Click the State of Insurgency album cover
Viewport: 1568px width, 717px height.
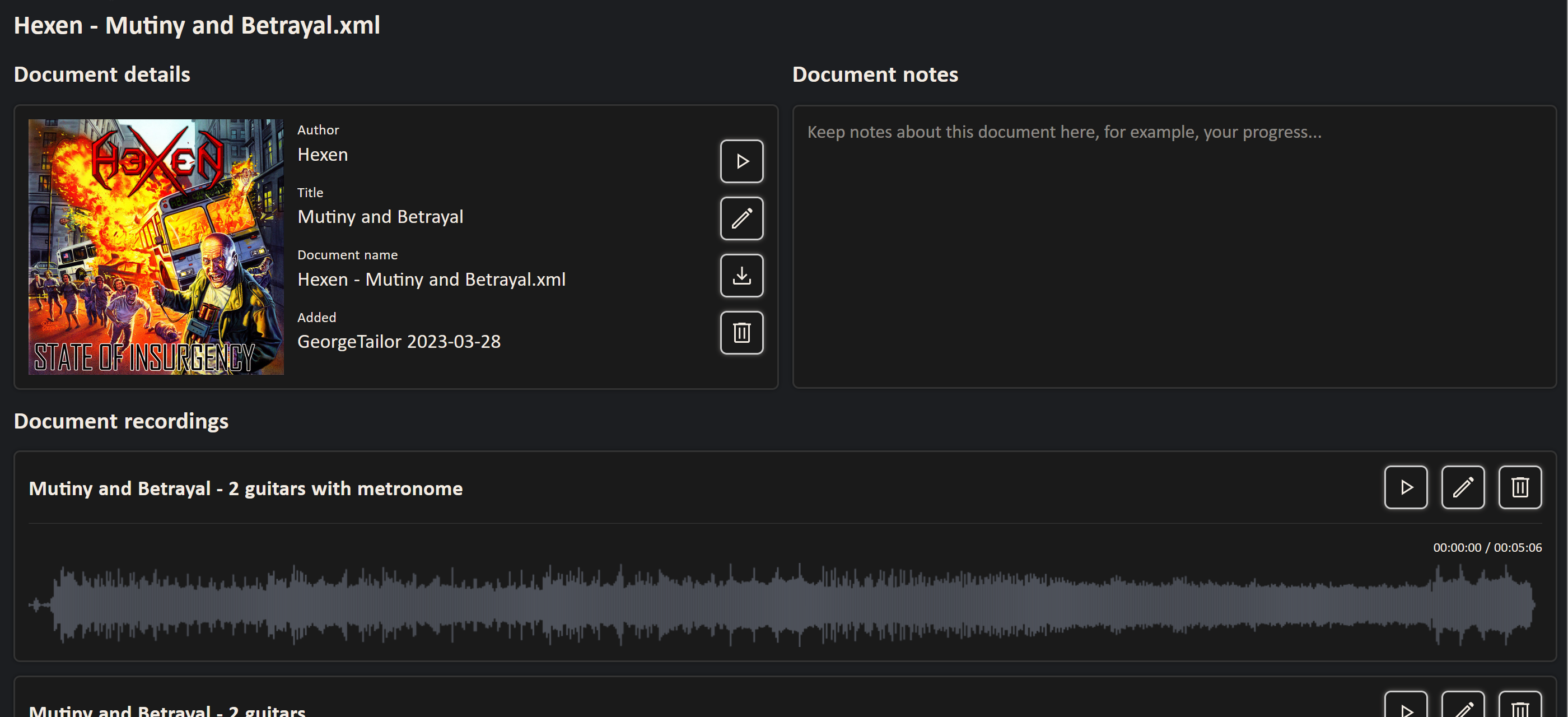click(x=156, y=246)
